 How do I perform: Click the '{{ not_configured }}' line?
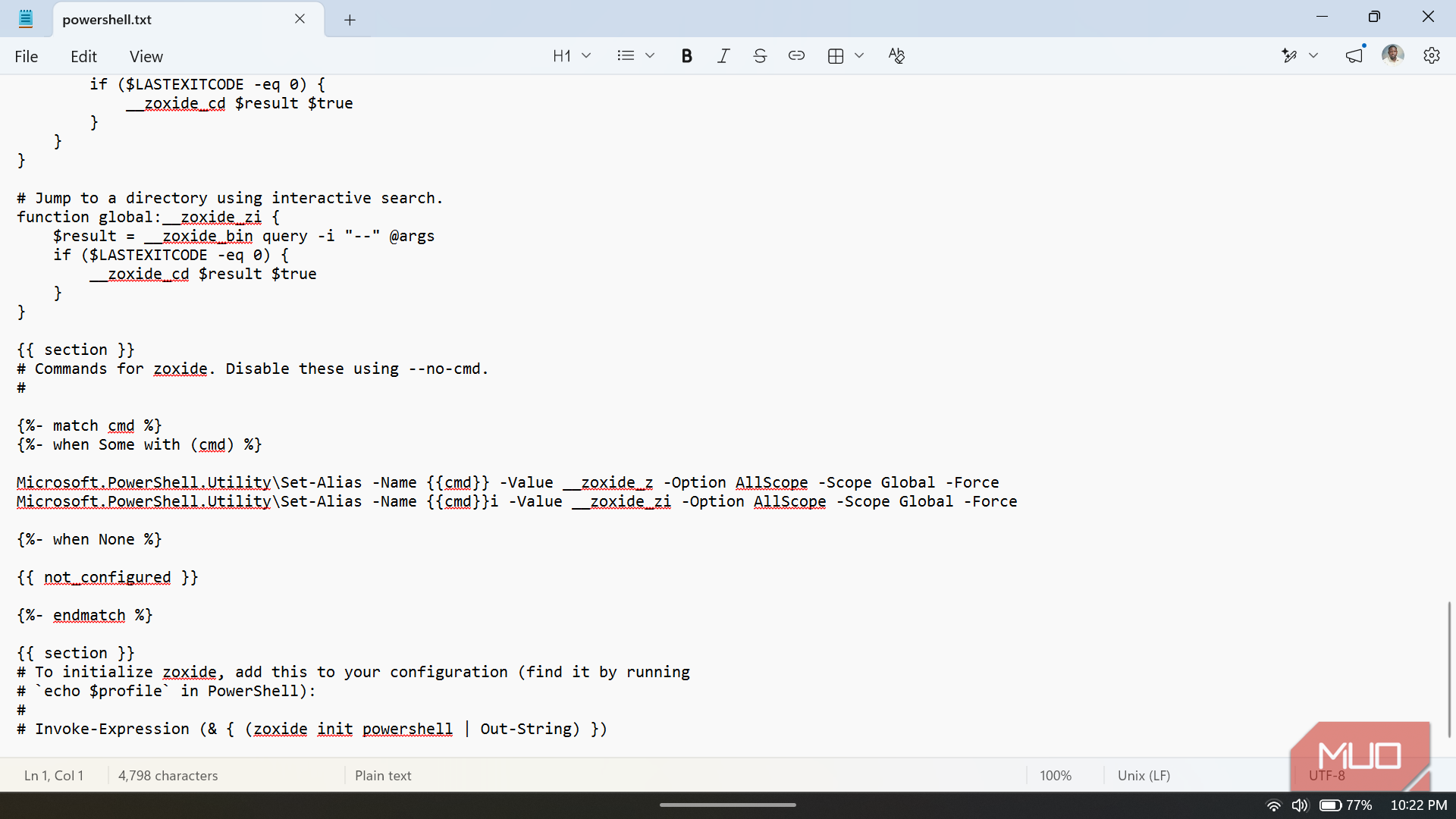[x=108, y=577]
